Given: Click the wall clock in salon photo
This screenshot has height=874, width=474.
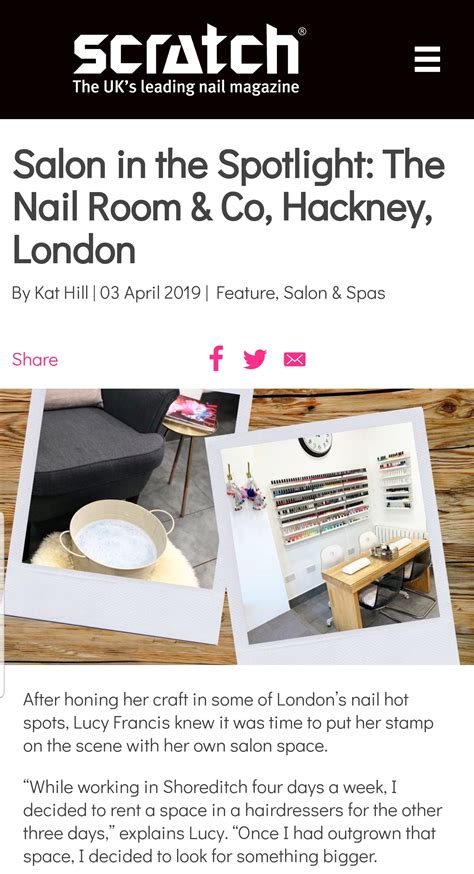Looking at the screenshot, I should pos(315,443).
